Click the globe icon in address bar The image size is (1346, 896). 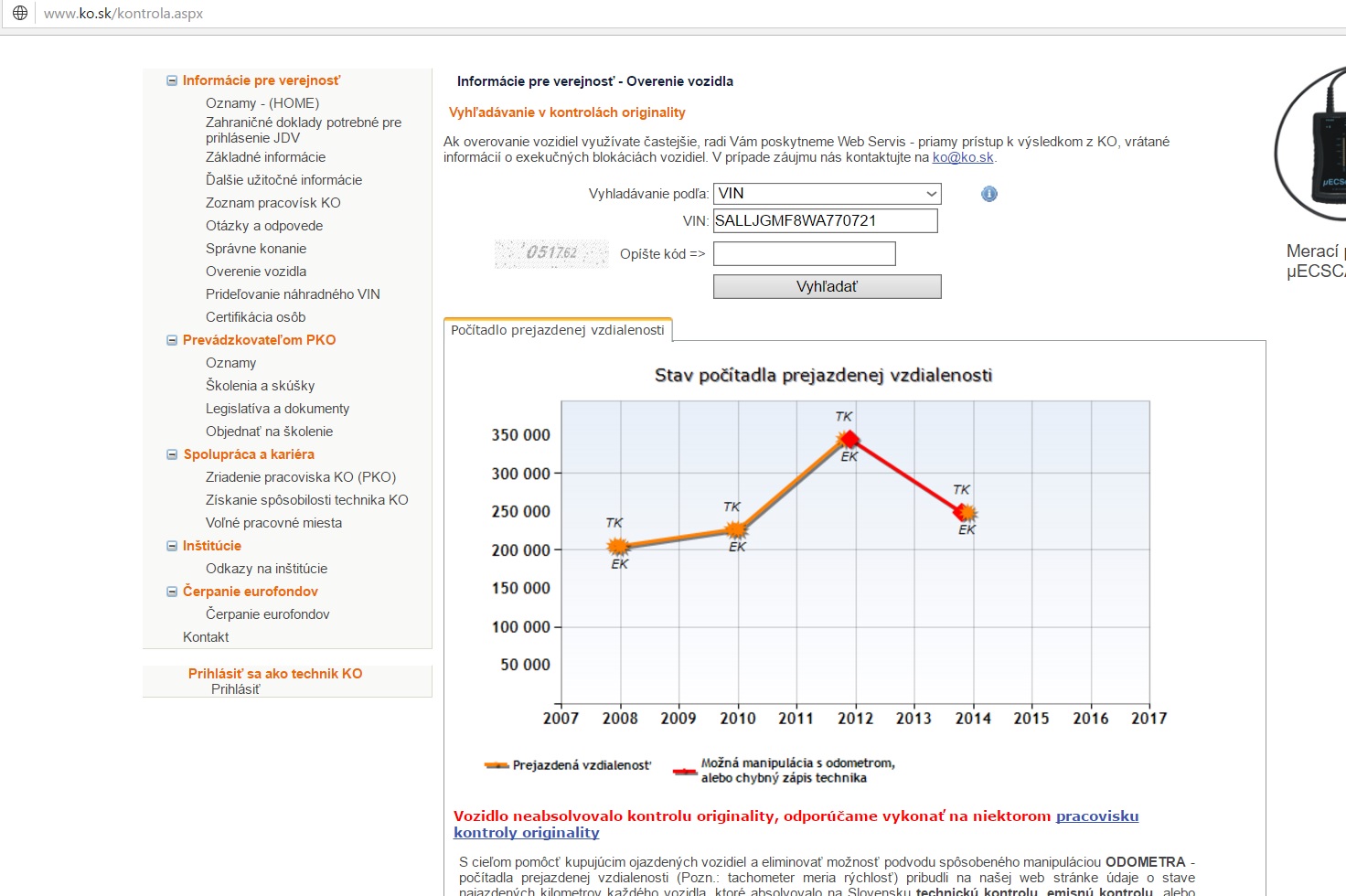[20, 13]
